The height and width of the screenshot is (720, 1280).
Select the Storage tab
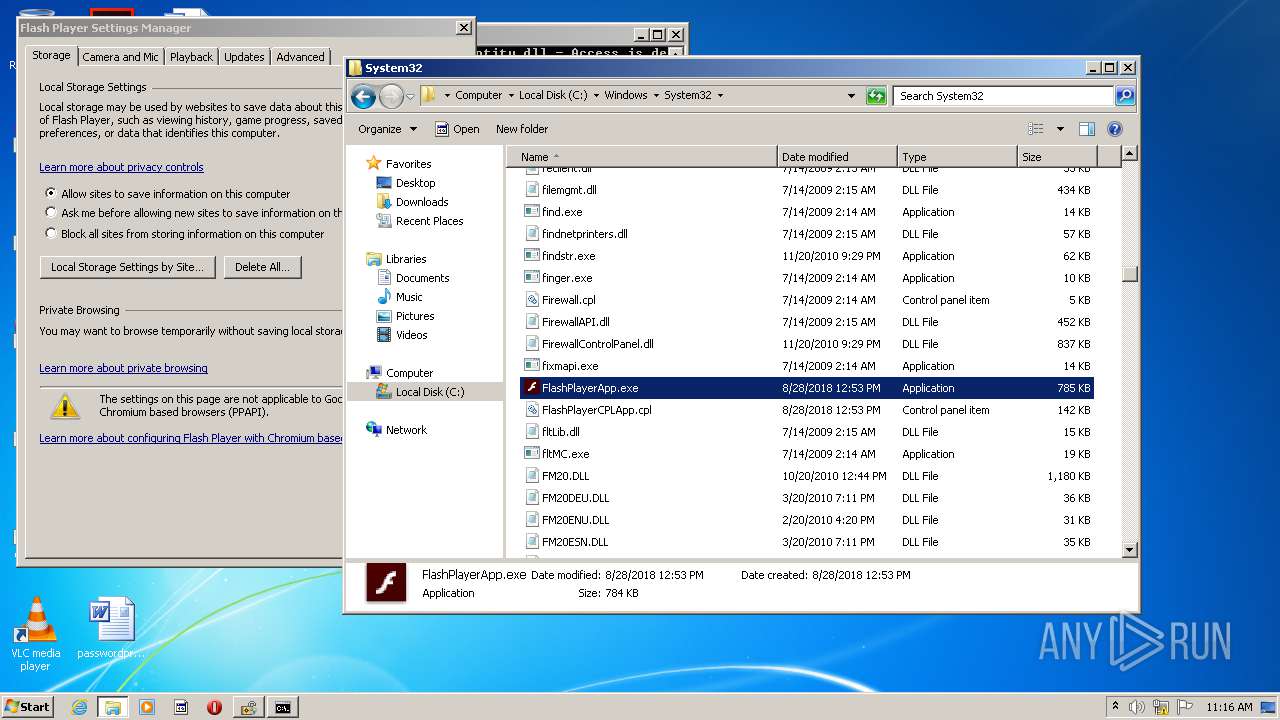tap(51, 55)
